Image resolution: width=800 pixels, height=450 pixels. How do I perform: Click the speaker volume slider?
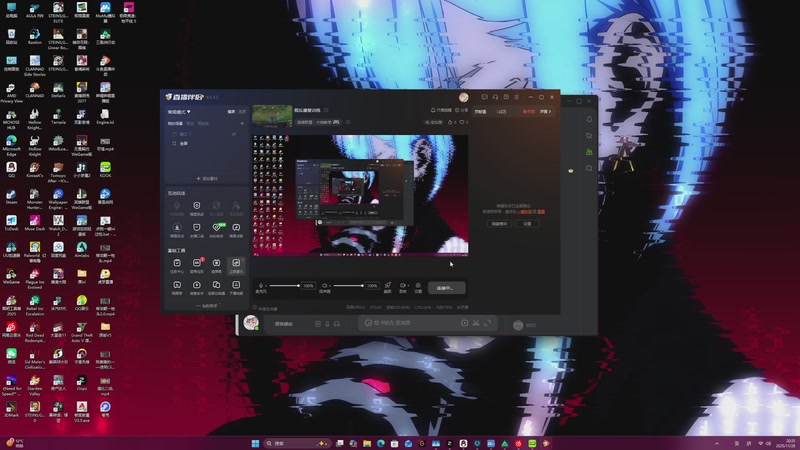pyautogui.click(x=348, y=286)
